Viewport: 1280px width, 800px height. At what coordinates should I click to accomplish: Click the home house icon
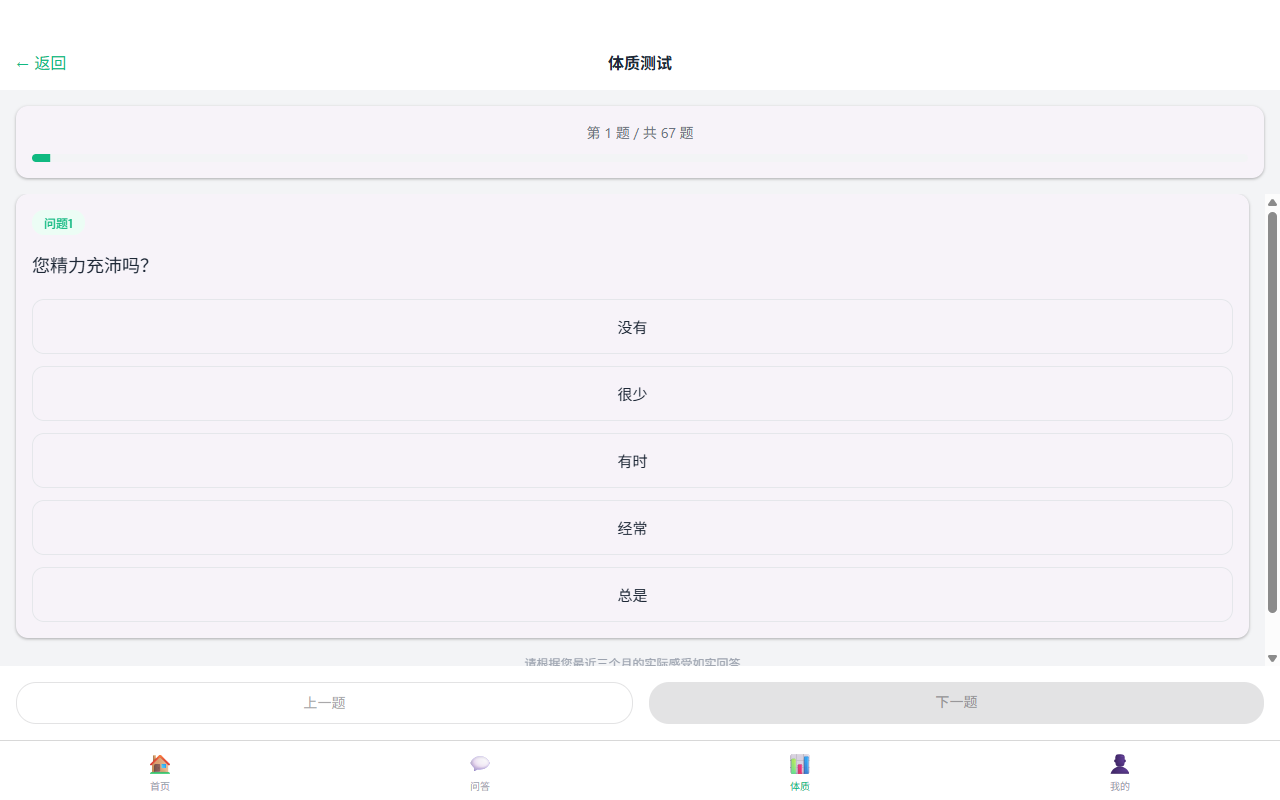[160, 764]
